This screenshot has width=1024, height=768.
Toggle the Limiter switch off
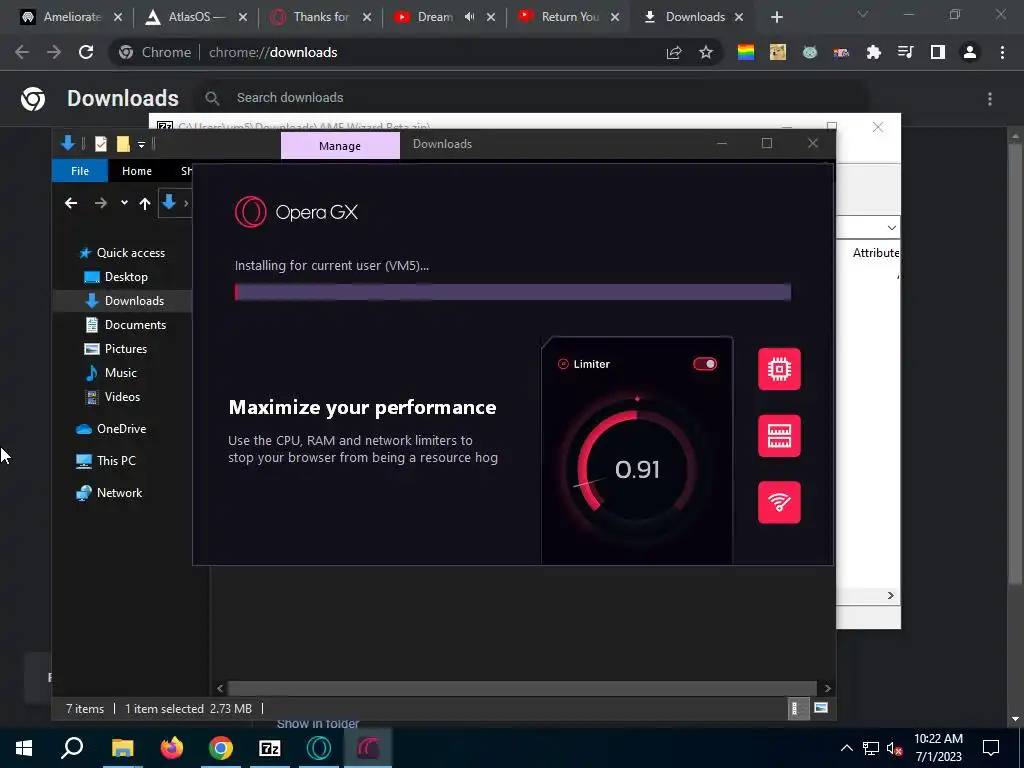click(705, 364)
